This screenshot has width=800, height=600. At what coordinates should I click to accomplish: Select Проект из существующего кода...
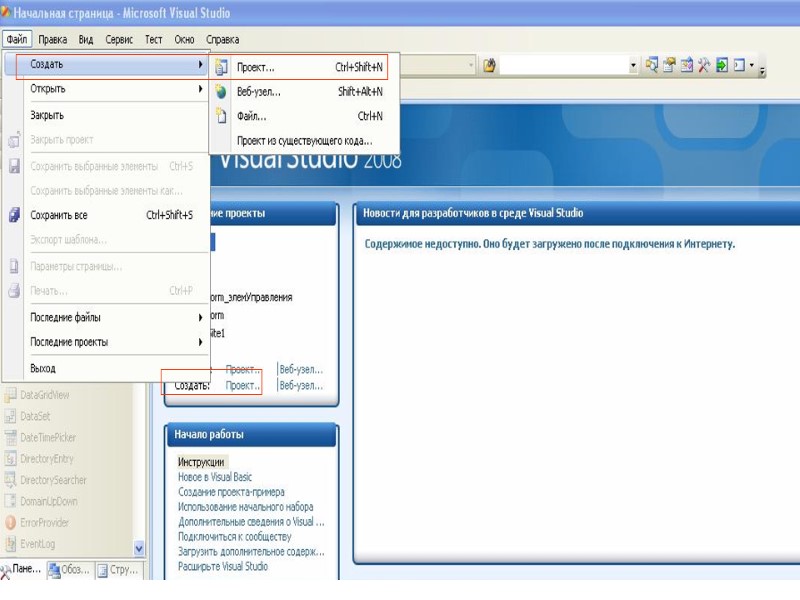[x=304, y=141]
